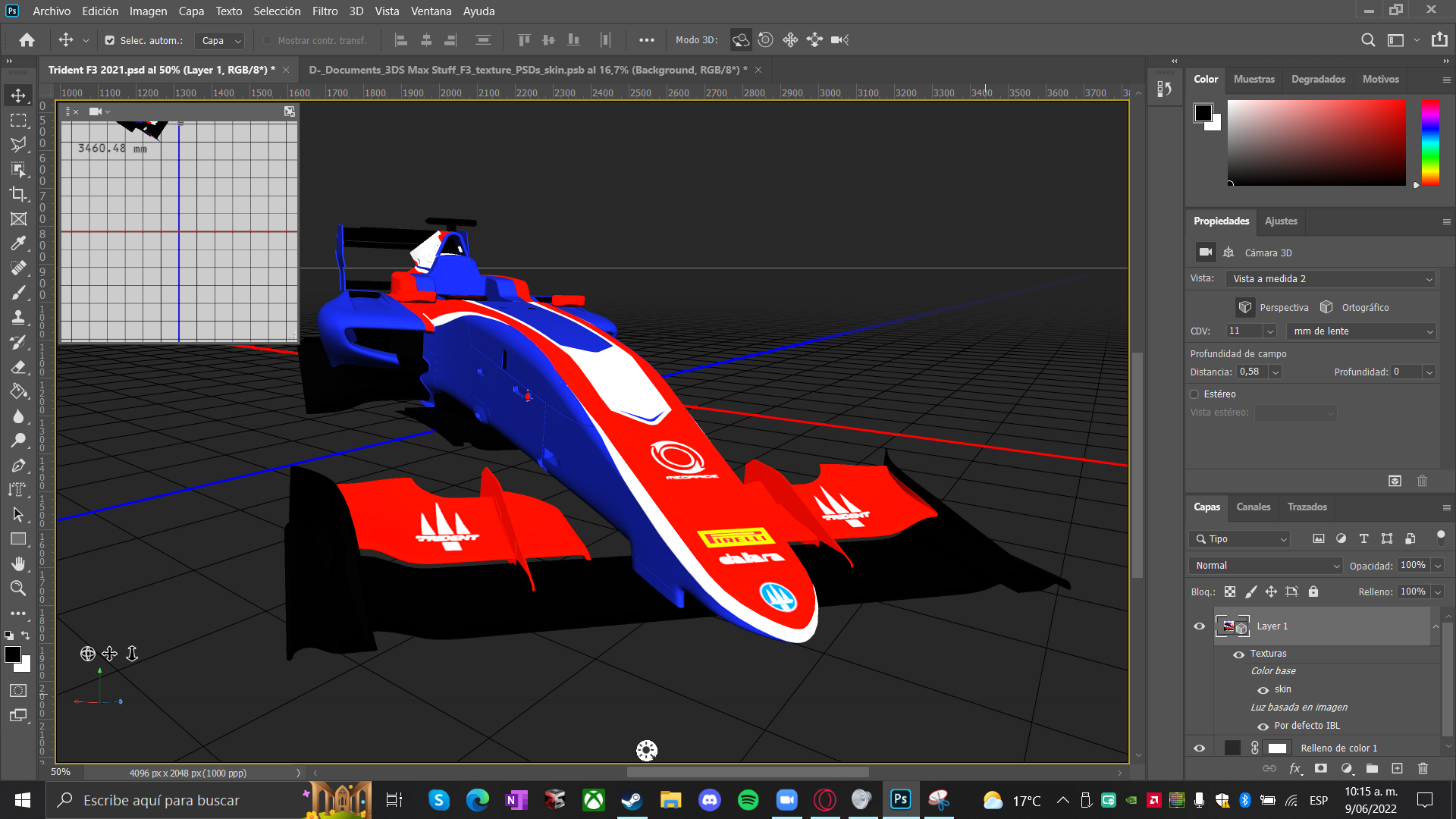Activate 3D roll camera mode icon
The image size is (1456, 819).
(766, 40)
